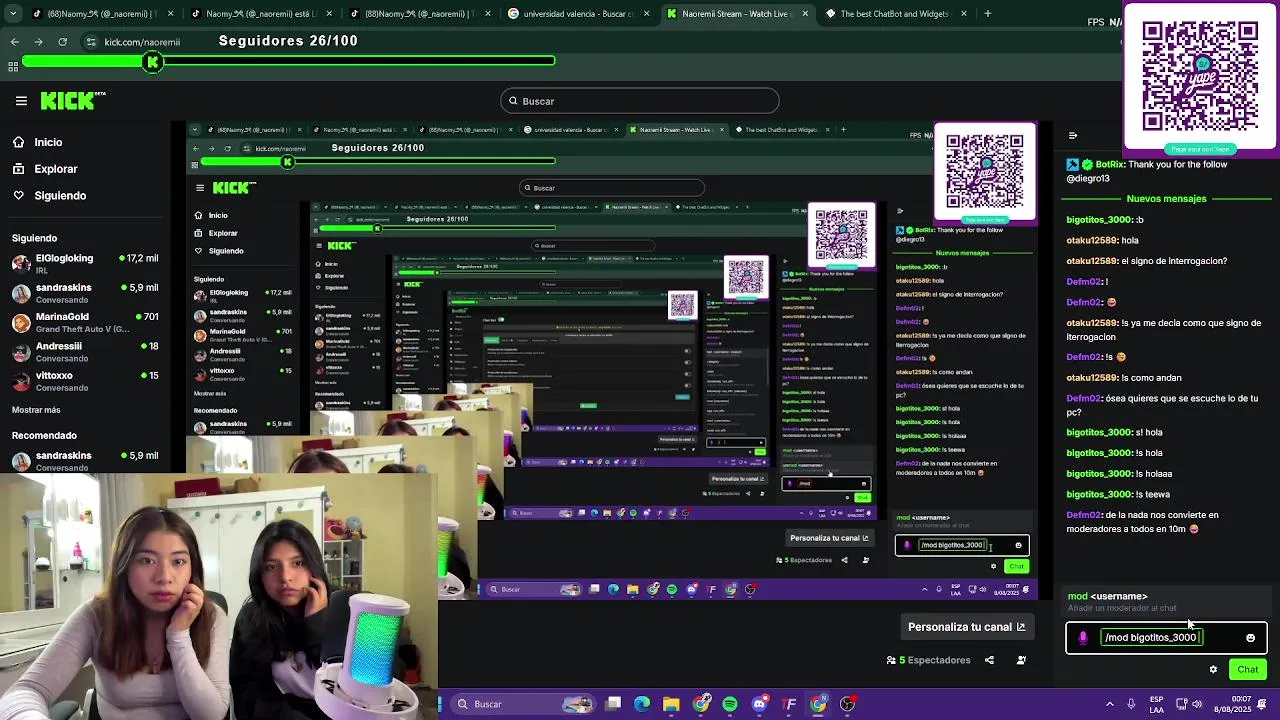This screenshot has width=1280, height=720.
Task: Click the share icon below the stream
Action: pos(989,660)
